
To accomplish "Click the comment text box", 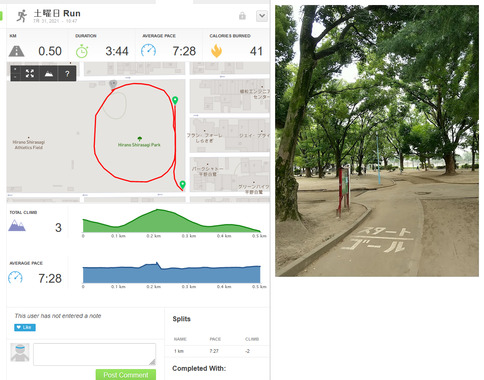I will point(94,354).
